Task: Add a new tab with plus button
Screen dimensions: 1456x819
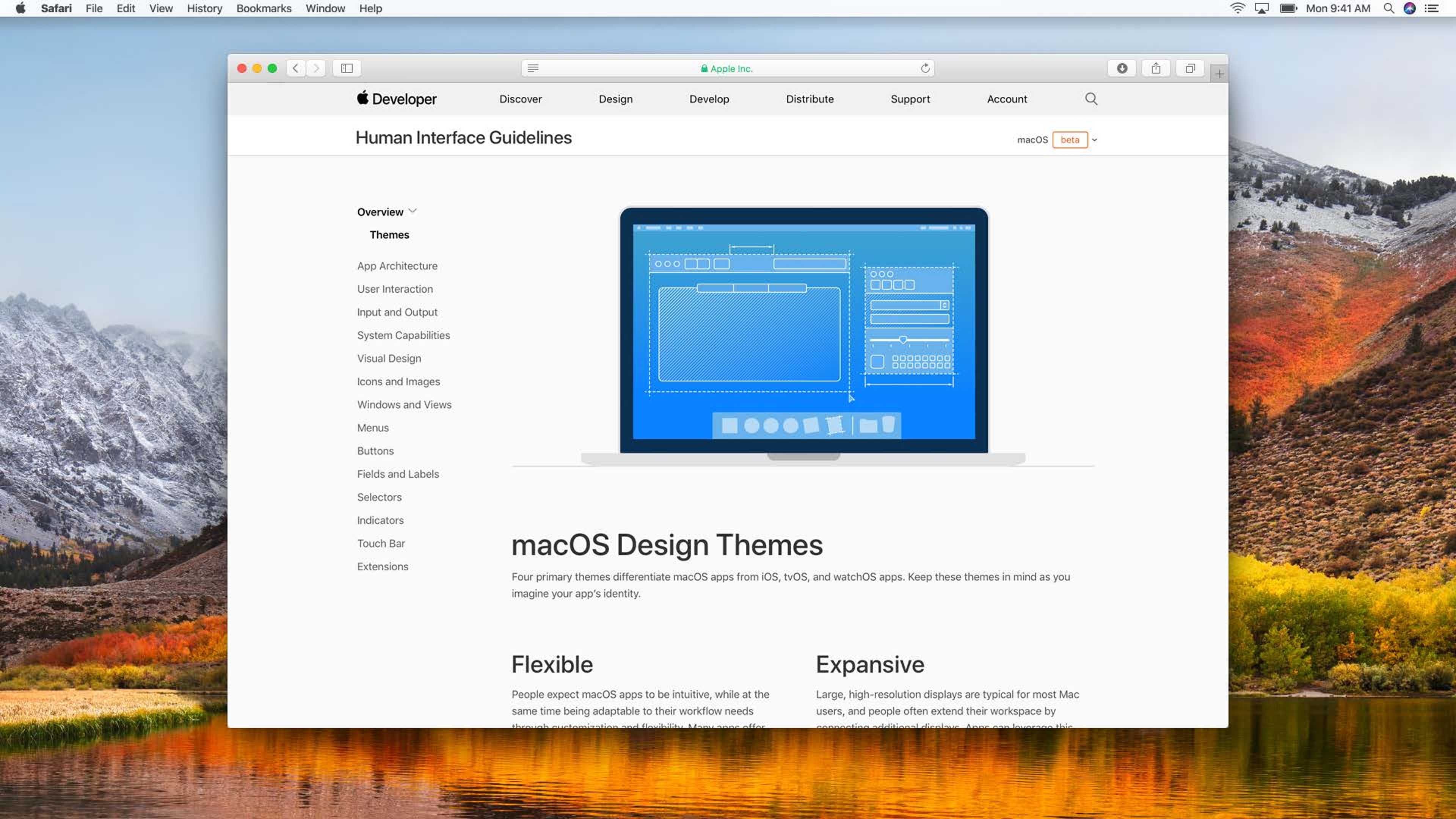Action: point(1219,74)
